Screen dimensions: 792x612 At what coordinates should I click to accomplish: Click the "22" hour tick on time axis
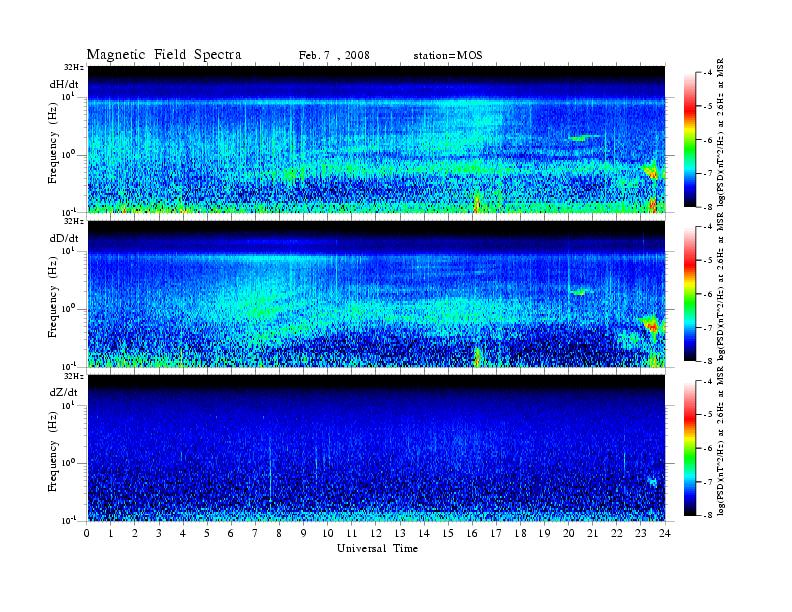pyautogui.click(x=616, y=533)
